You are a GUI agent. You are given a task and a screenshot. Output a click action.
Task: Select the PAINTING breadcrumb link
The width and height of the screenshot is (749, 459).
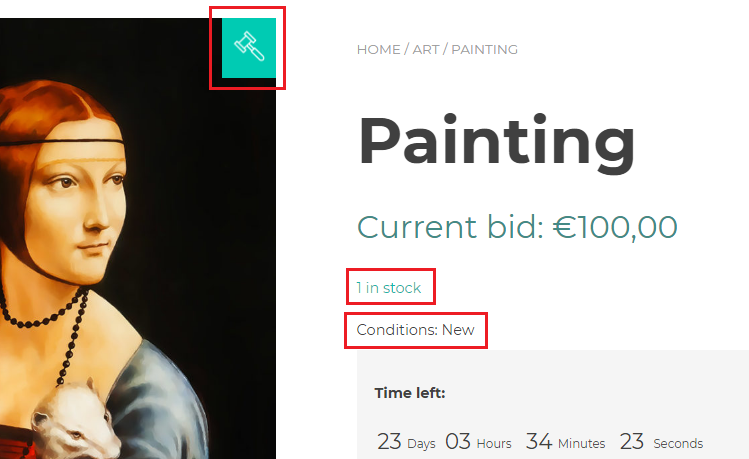(484, 50)
